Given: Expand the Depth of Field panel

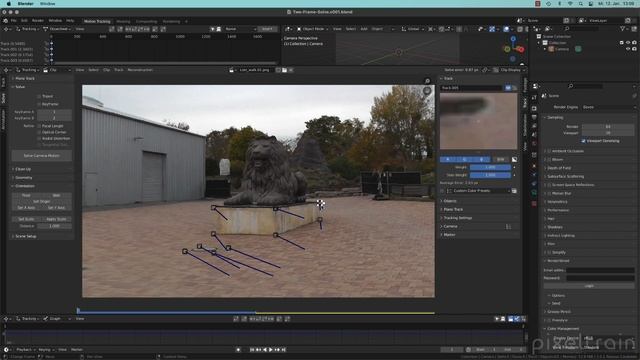Looking at the screenshot, I should (559, 168).
